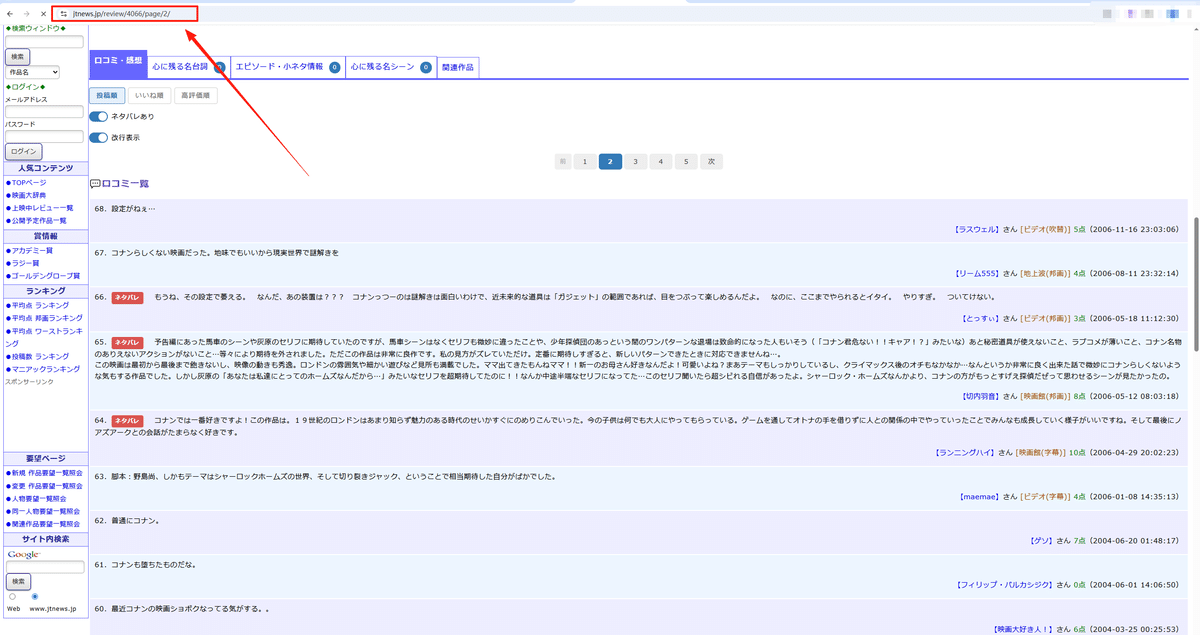Sort reviews by 投稿順

pos(106,95)
